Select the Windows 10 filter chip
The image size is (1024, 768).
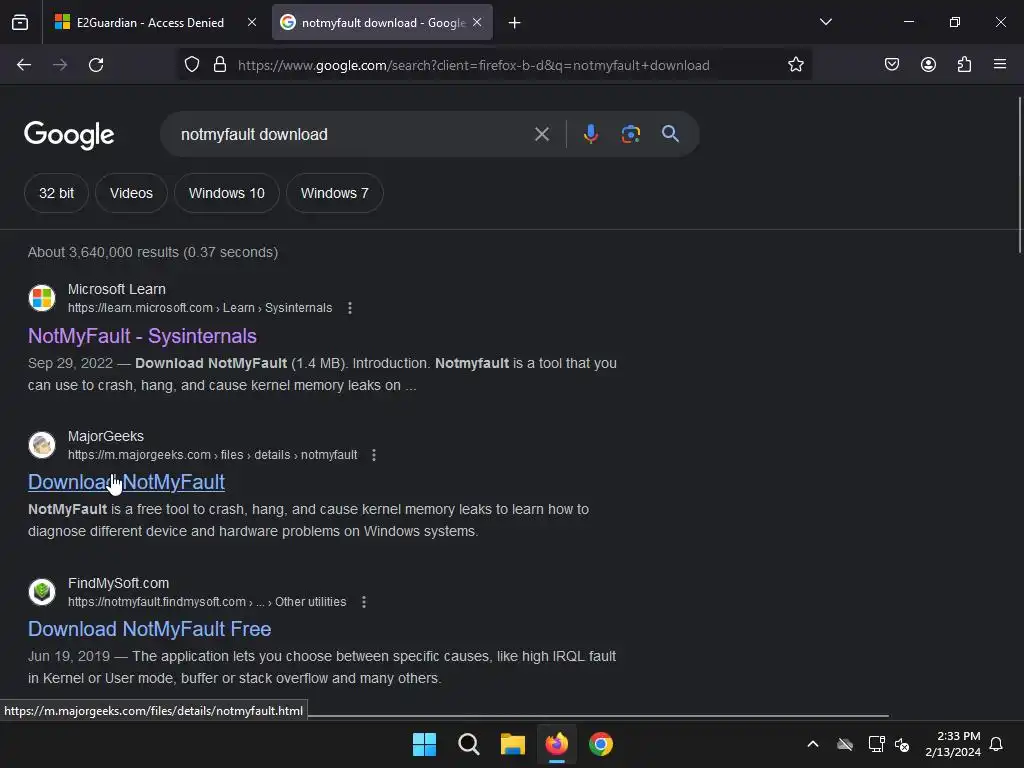(227, 193)
